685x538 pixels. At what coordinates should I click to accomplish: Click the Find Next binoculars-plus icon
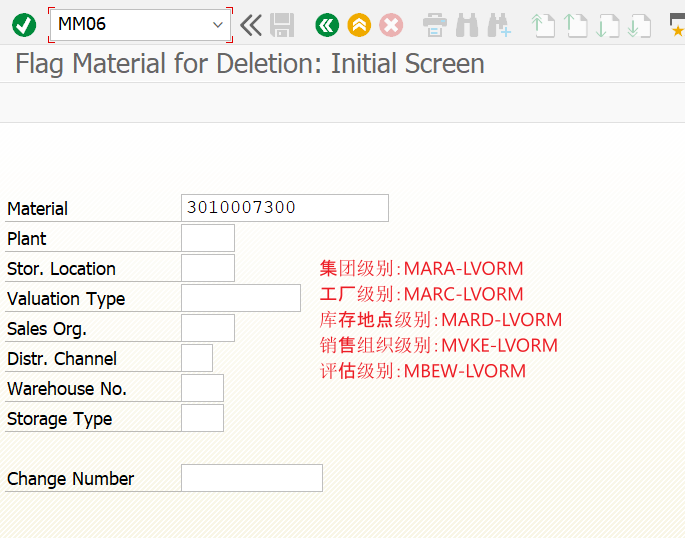(499, 25)
